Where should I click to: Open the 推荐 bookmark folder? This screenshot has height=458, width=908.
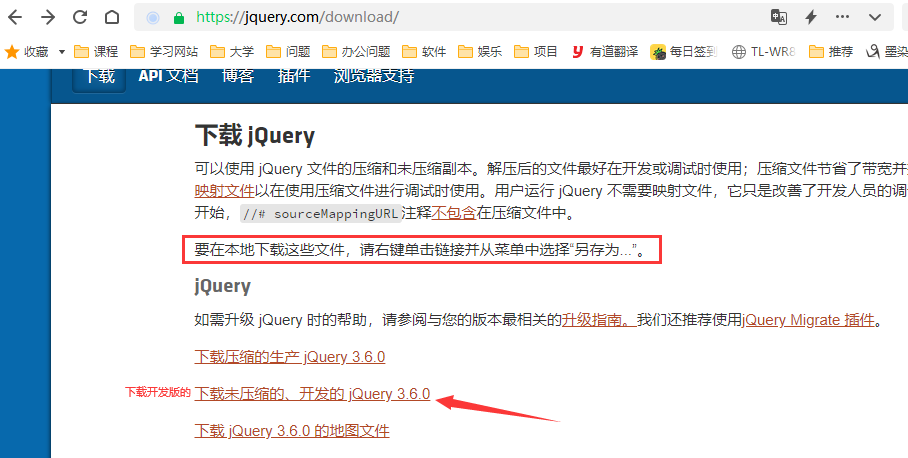coord(831,52)
